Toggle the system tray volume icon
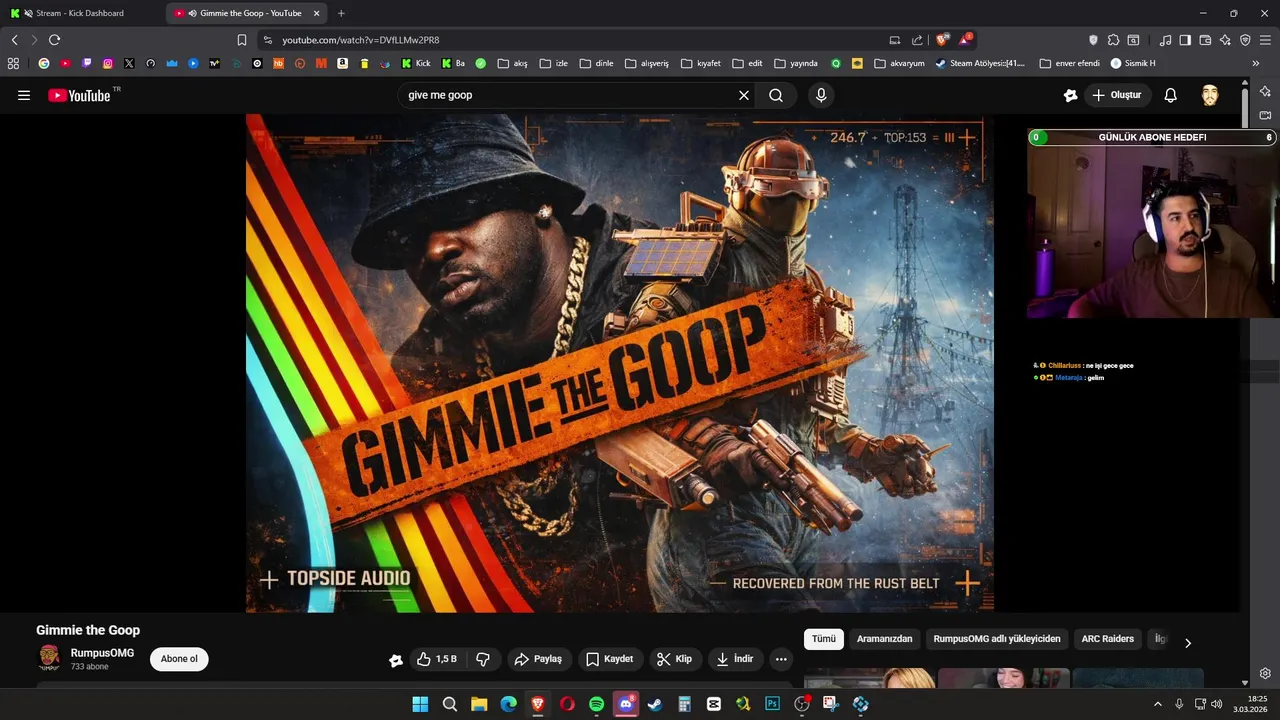Screen dimensions: 1280x720 [1217, 704]
